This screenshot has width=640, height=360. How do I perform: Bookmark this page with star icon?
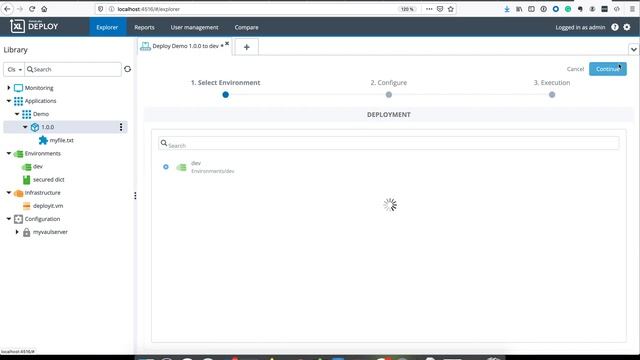(451, 9)
